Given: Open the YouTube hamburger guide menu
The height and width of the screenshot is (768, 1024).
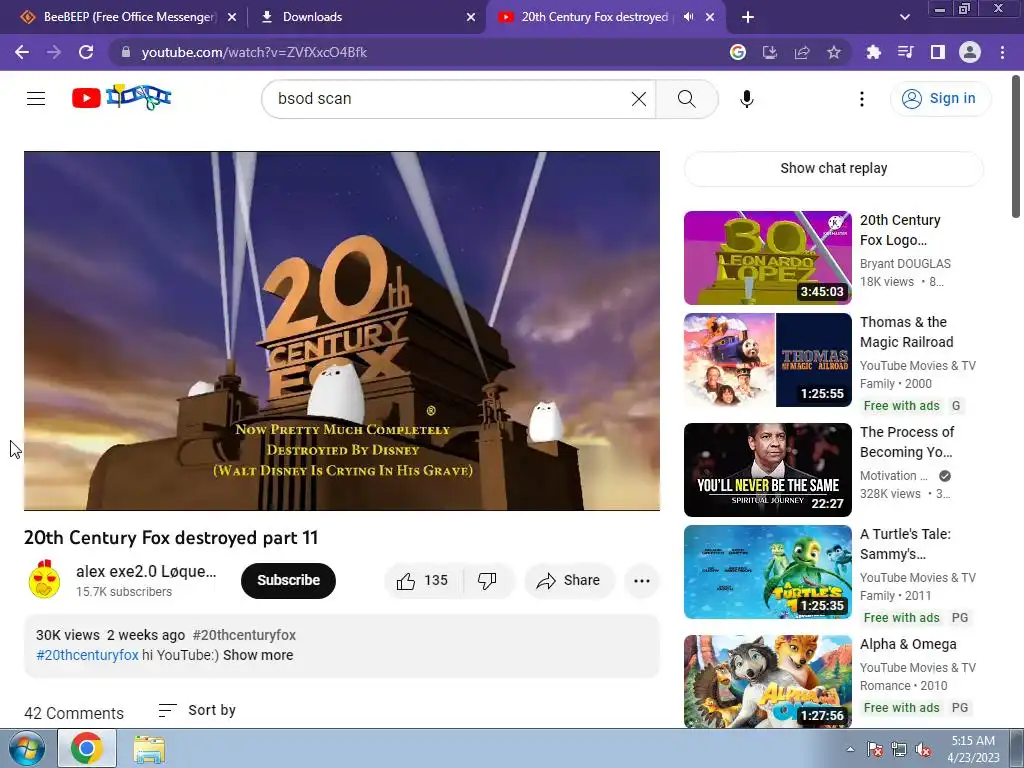Looking at the screenshot, I should 36,99.
